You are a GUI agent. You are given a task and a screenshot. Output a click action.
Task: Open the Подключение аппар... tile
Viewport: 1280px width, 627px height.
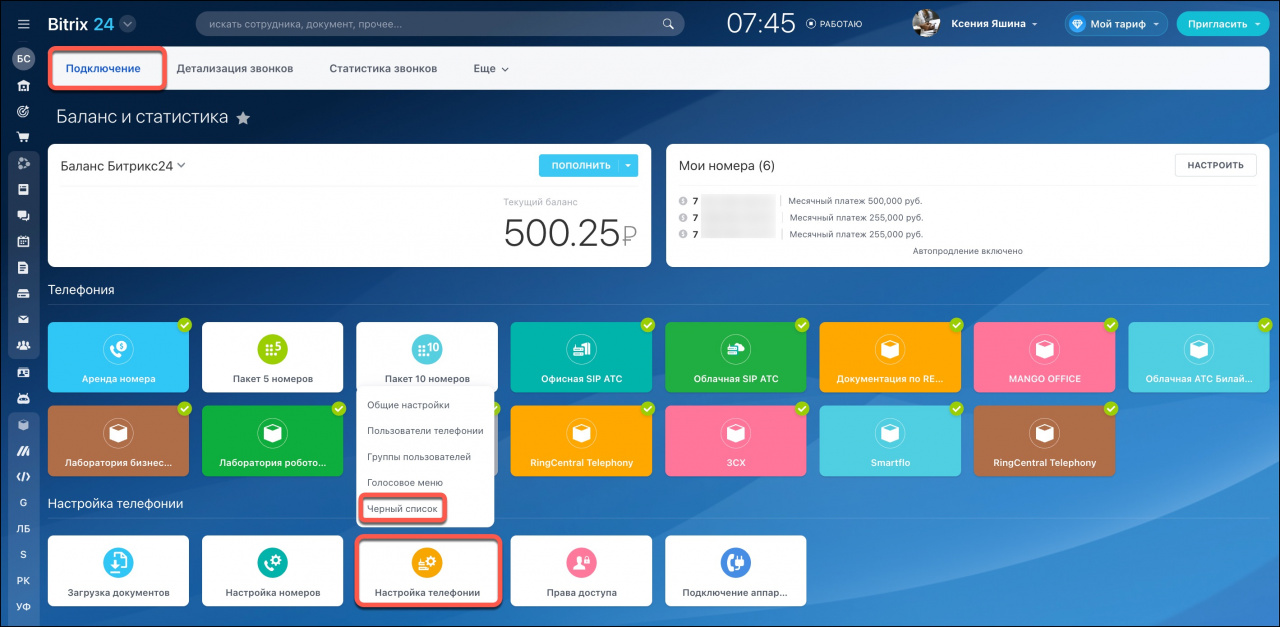[x=735, y=571]
